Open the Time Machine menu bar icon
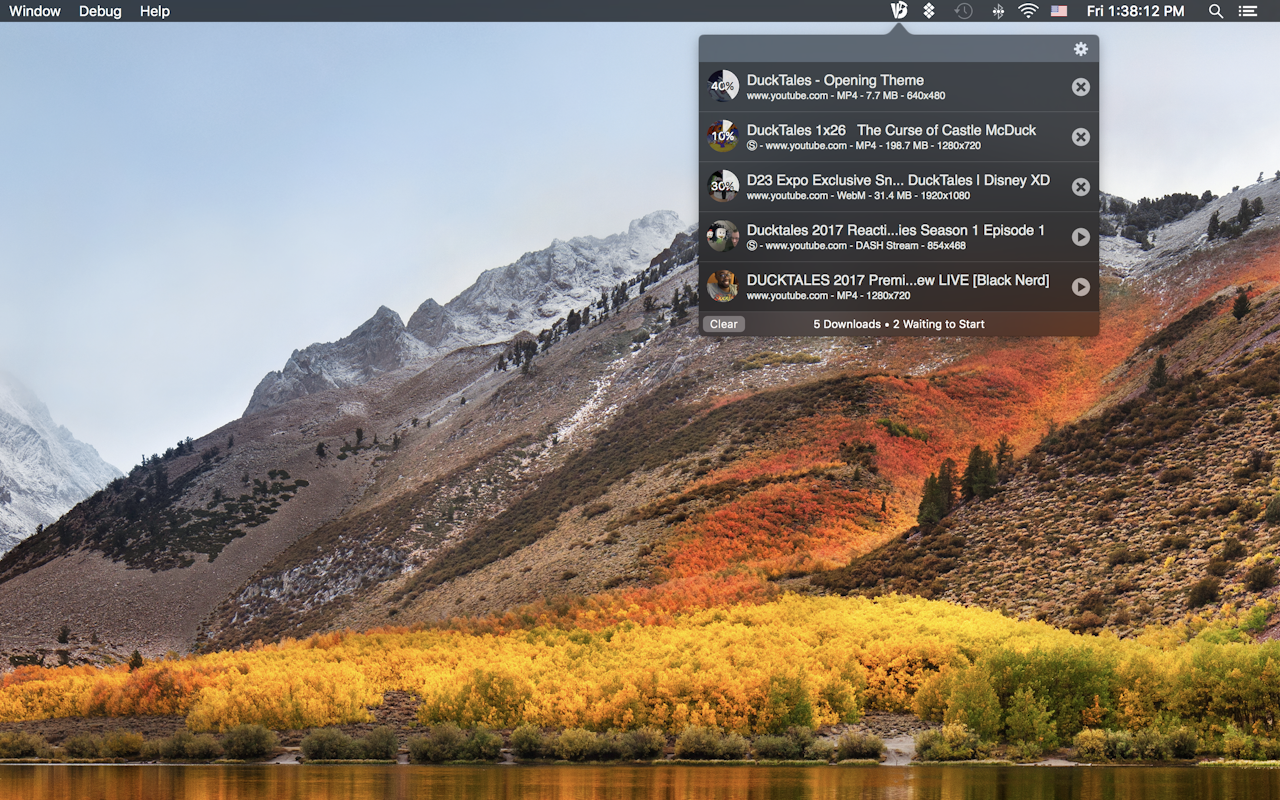This screenshot has height=800, width=1280. coord(963,11)
